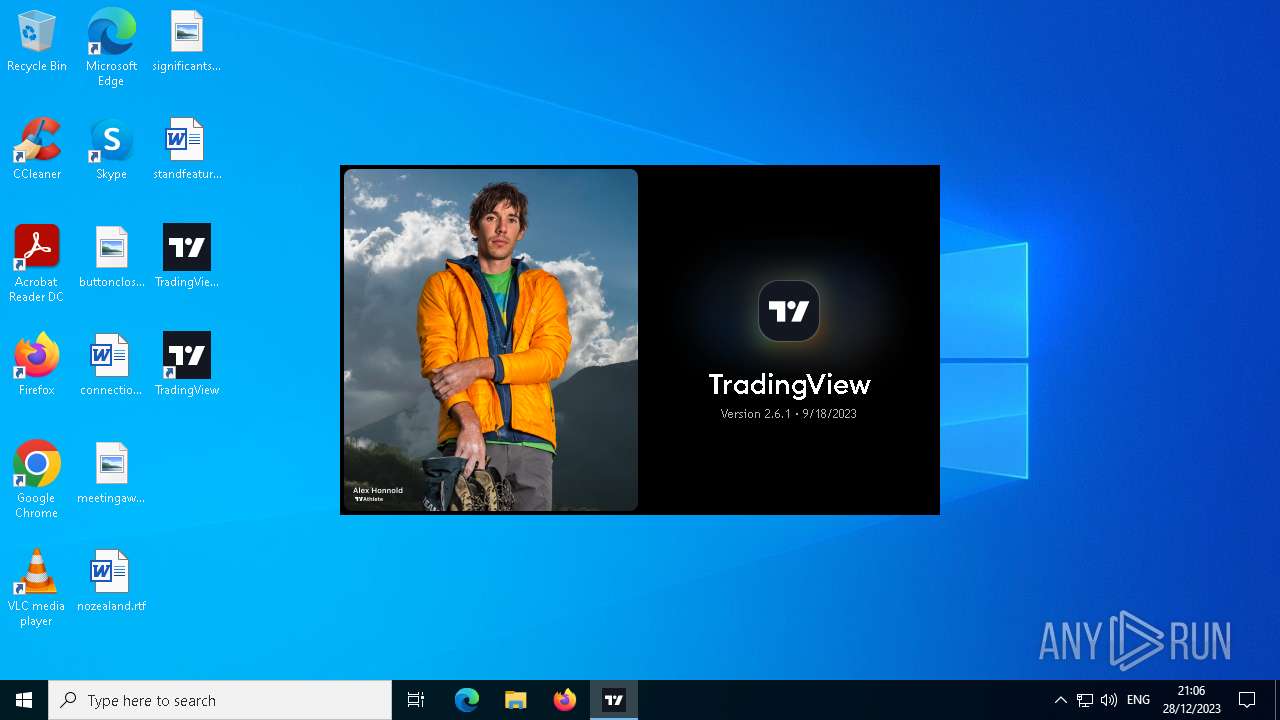Click the Alex Honnold photo on splash
The image size is (1280, 720).
(491, 340)
